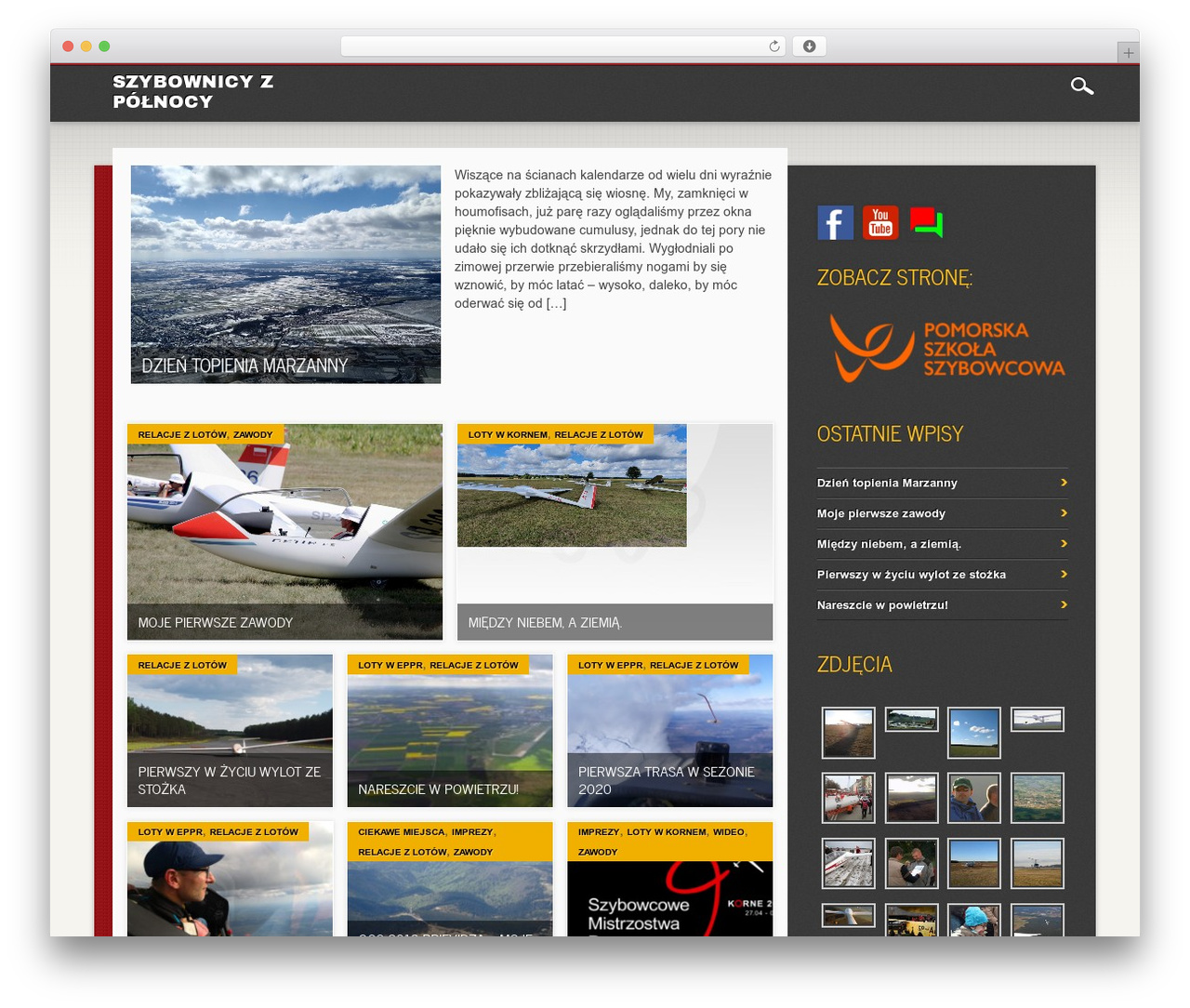Open recent post Nareszcie w powietrzu!

pos(882,605)
